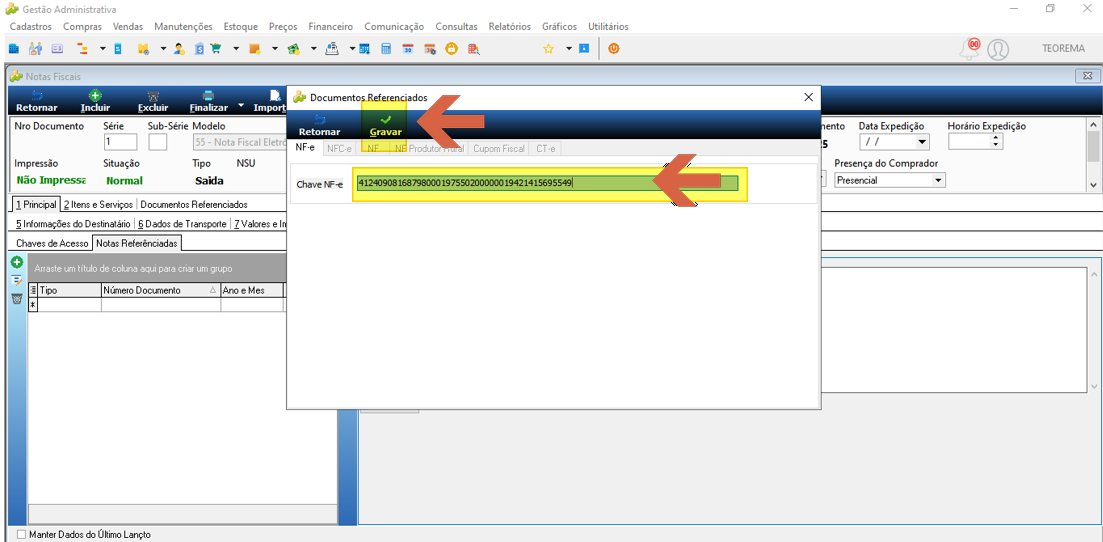The image size is (1103, 542).
Task: Switch to Chaves de Acesso tab
Action: (x=52, y=244)
